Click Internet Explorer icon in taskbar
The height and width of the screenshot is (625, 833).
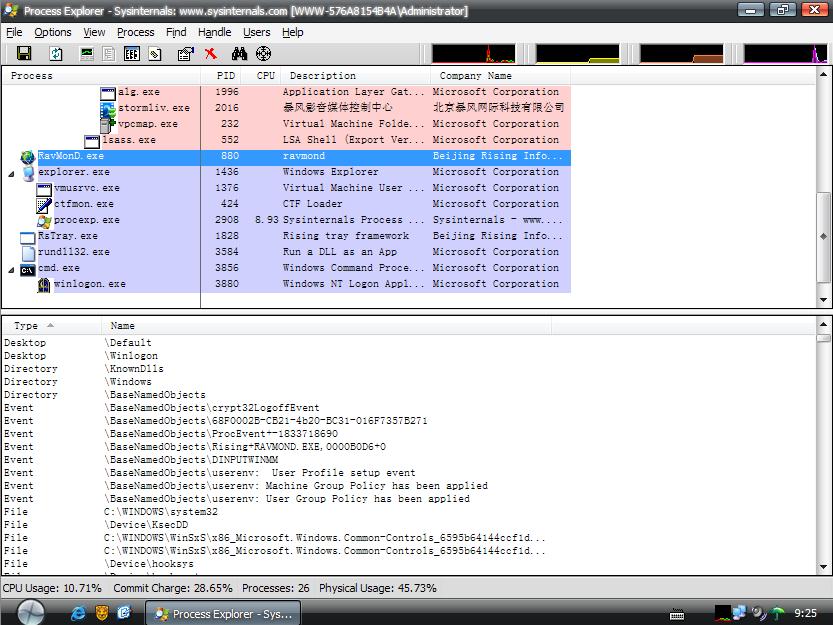[x=78, y=613]
